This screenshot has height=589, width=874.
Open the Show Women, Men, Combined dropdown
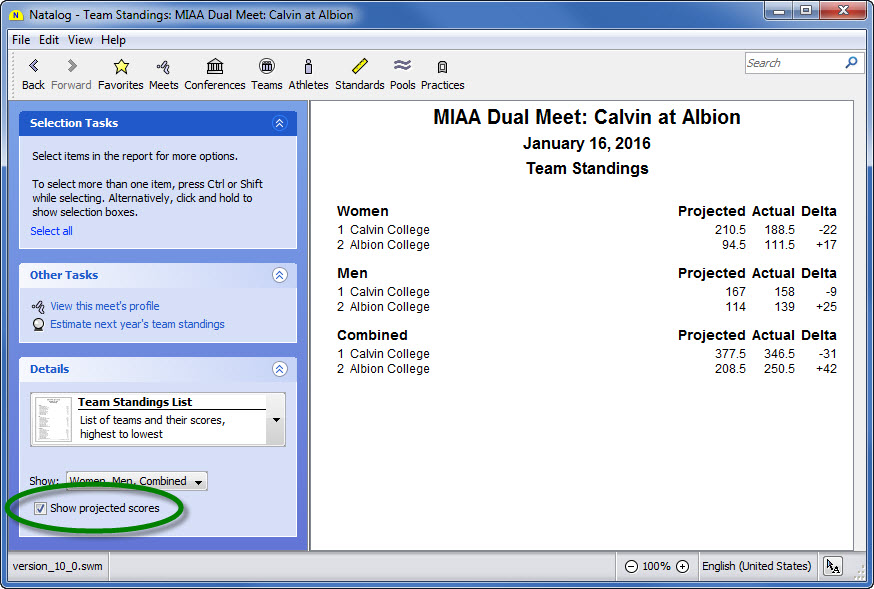click(x=137, y=482)
